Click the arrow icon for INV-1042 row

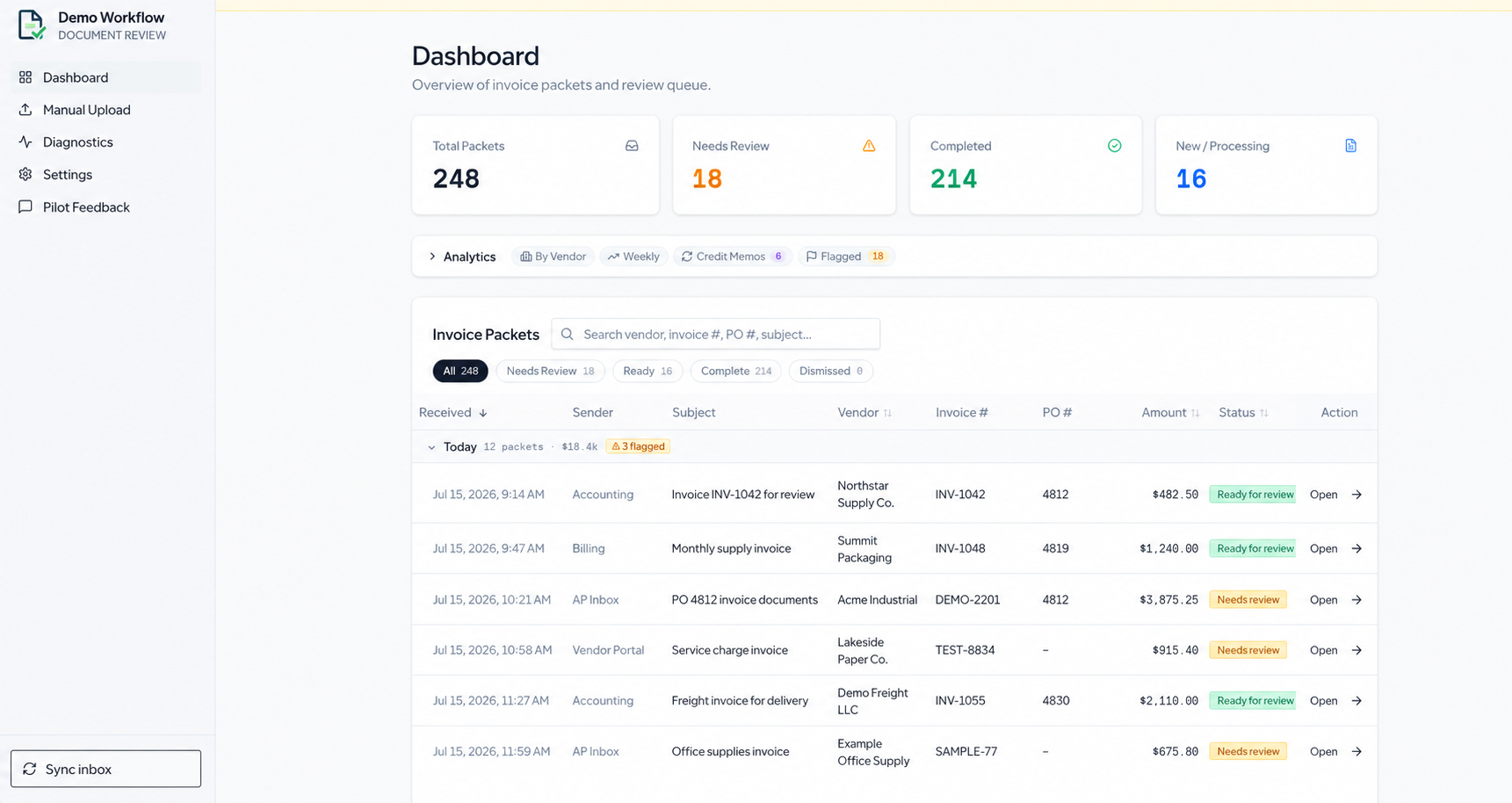1356,495
